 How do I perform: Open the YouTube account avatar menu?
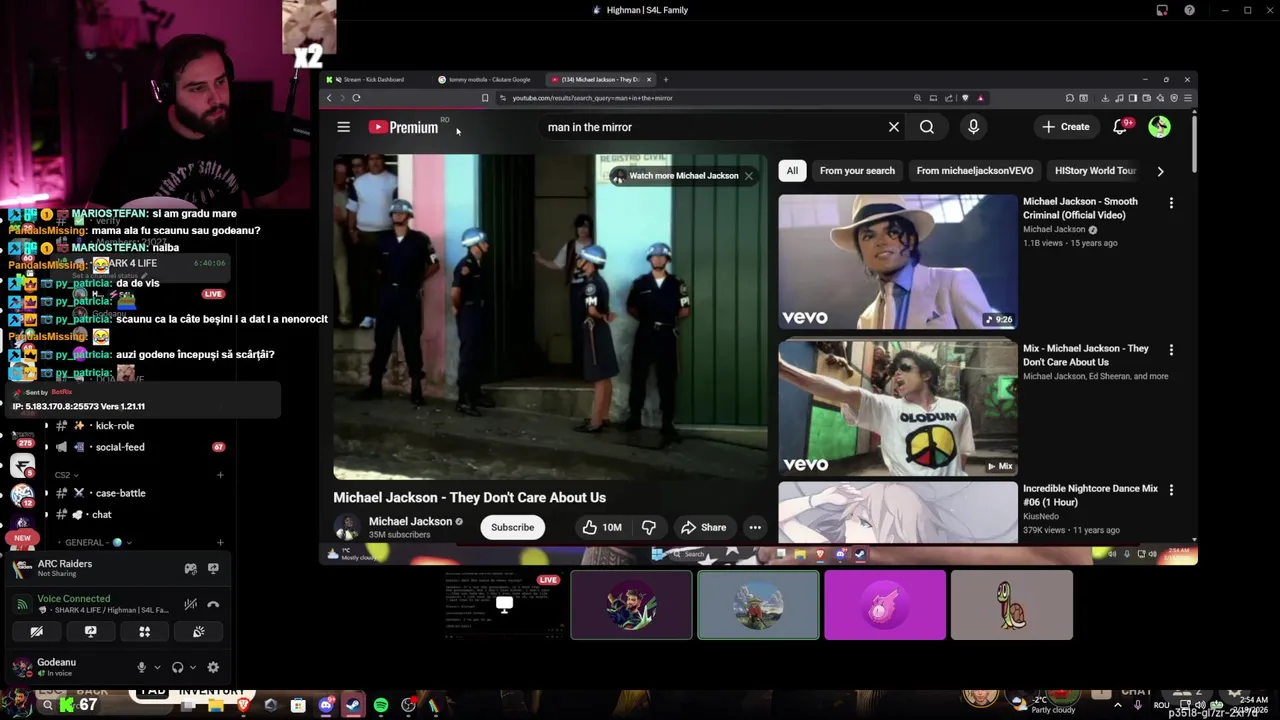(1159, 126)
